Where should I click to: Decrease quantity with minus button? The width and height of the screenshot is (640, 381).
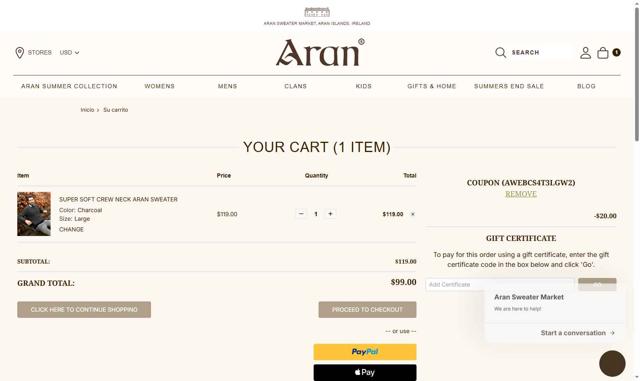(301, 214)
